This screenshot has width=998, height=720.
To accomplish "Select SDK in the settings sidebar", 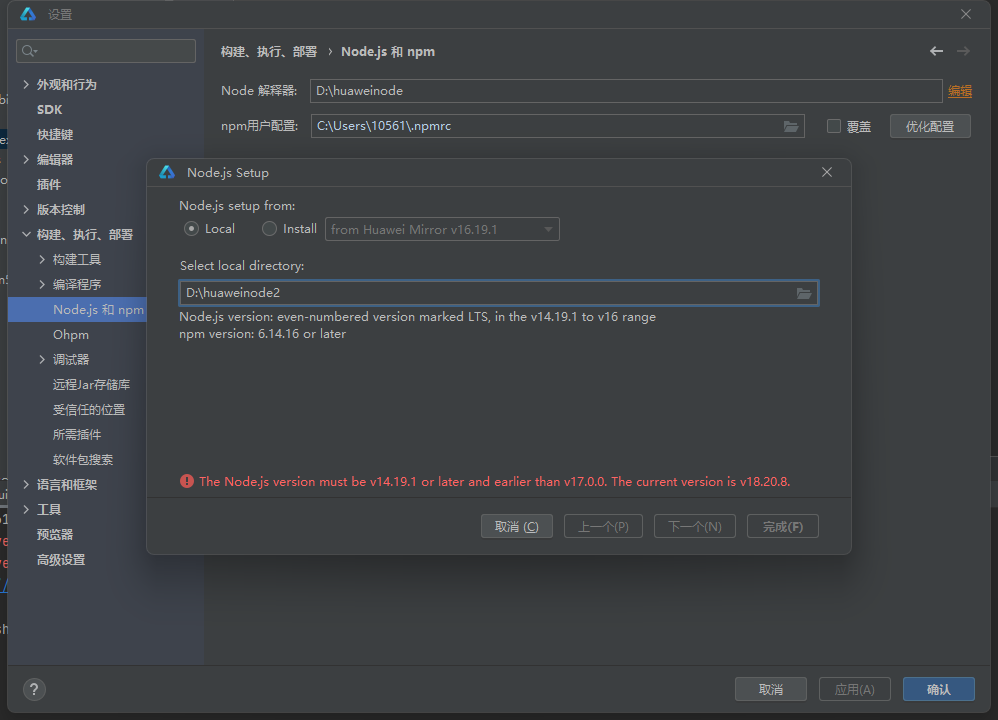I will tap(50, 110).
